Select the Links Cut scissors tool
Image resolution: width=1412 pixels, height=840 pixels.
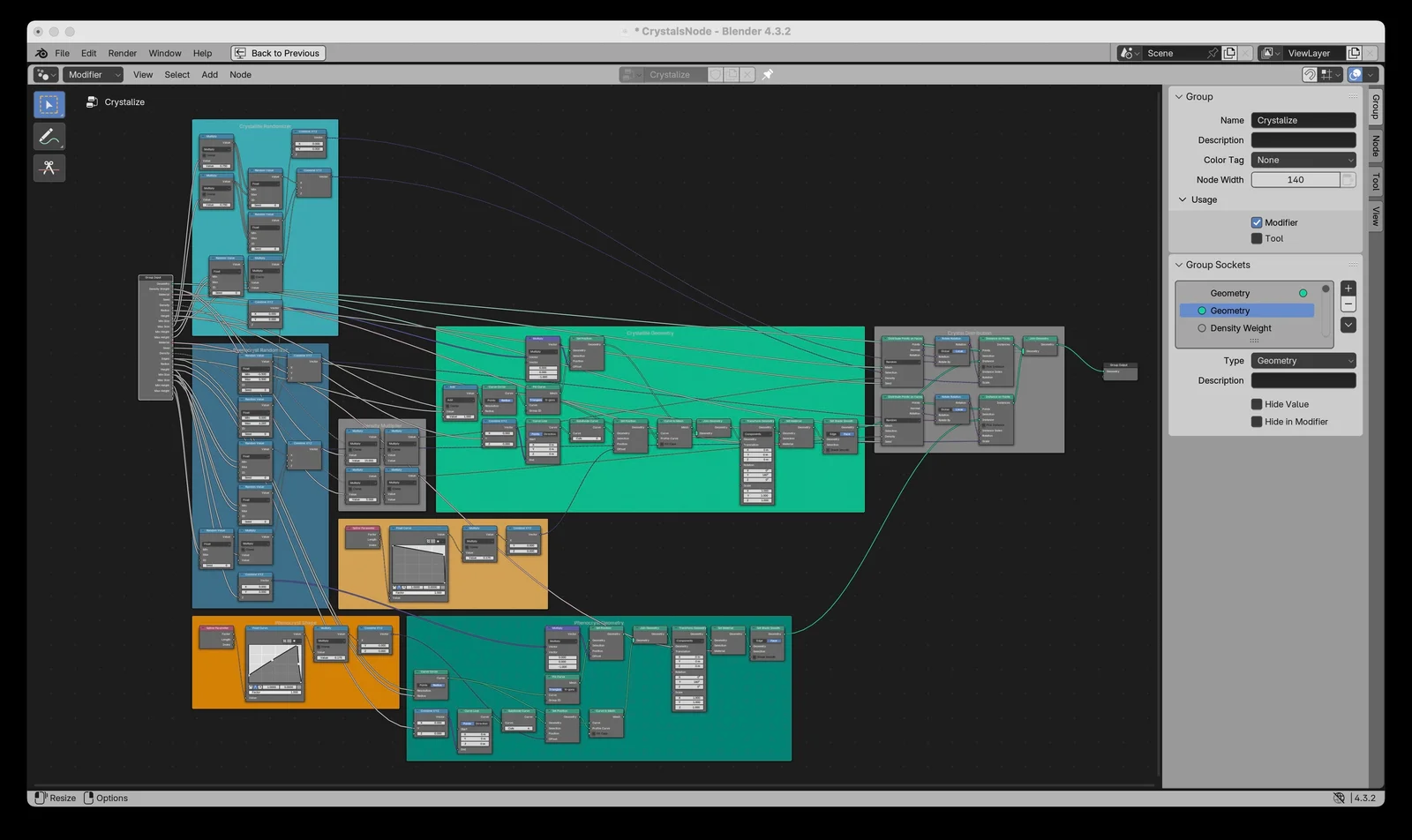49,168
